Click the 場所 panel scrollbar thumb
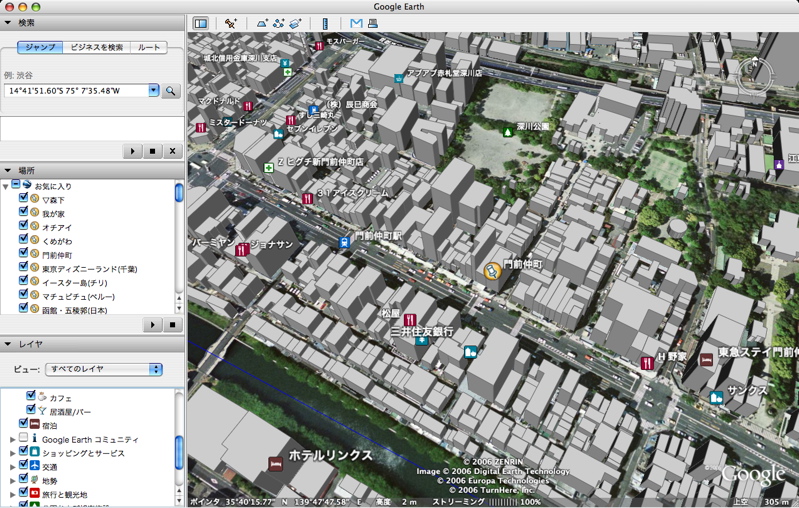Viewport: 799px width, 508px height. click(x=179, y=193)
